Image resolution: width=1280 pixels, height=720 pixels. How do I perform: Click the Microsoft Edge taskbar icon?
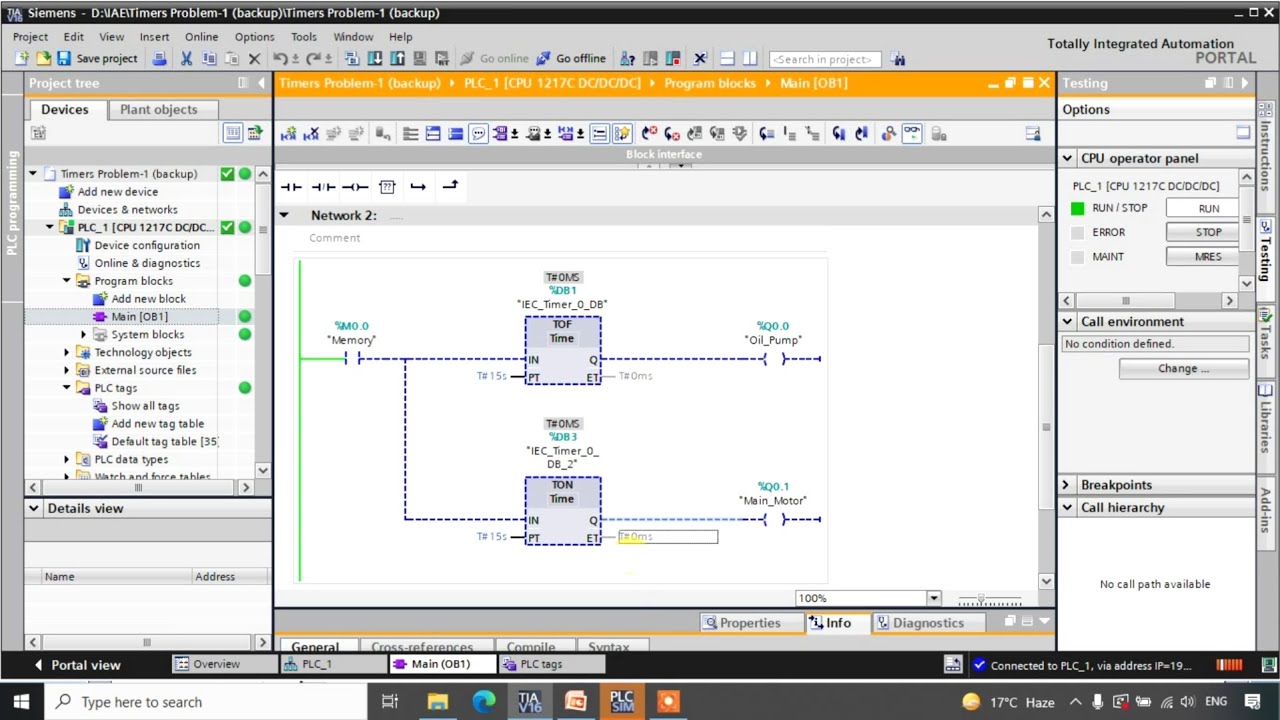483,701
